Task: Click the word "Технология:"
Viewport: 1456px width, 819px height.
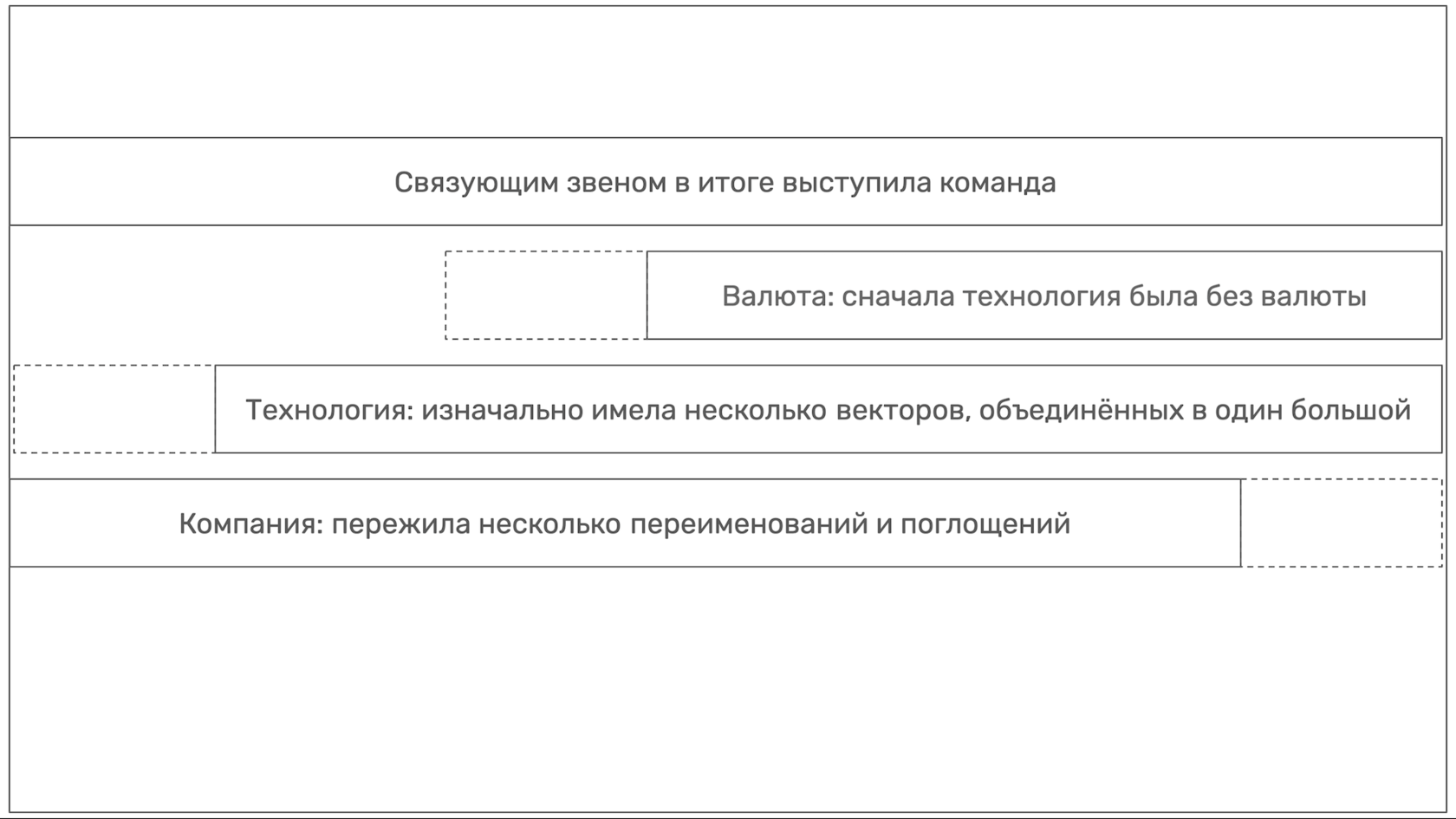Action: [329, 410]
